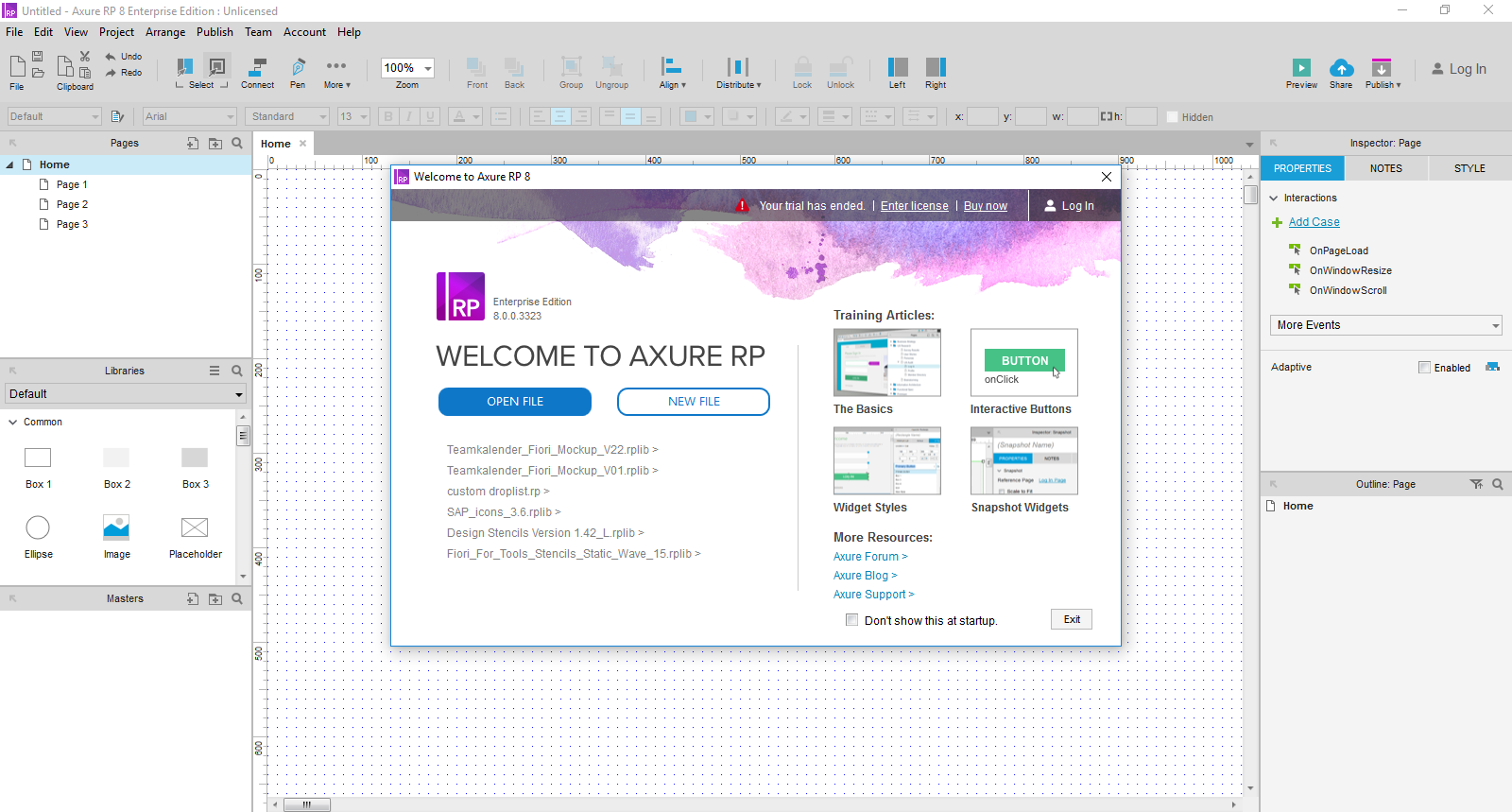Open the Account menu
This screenshot has width=1512, height=812.
304,32
